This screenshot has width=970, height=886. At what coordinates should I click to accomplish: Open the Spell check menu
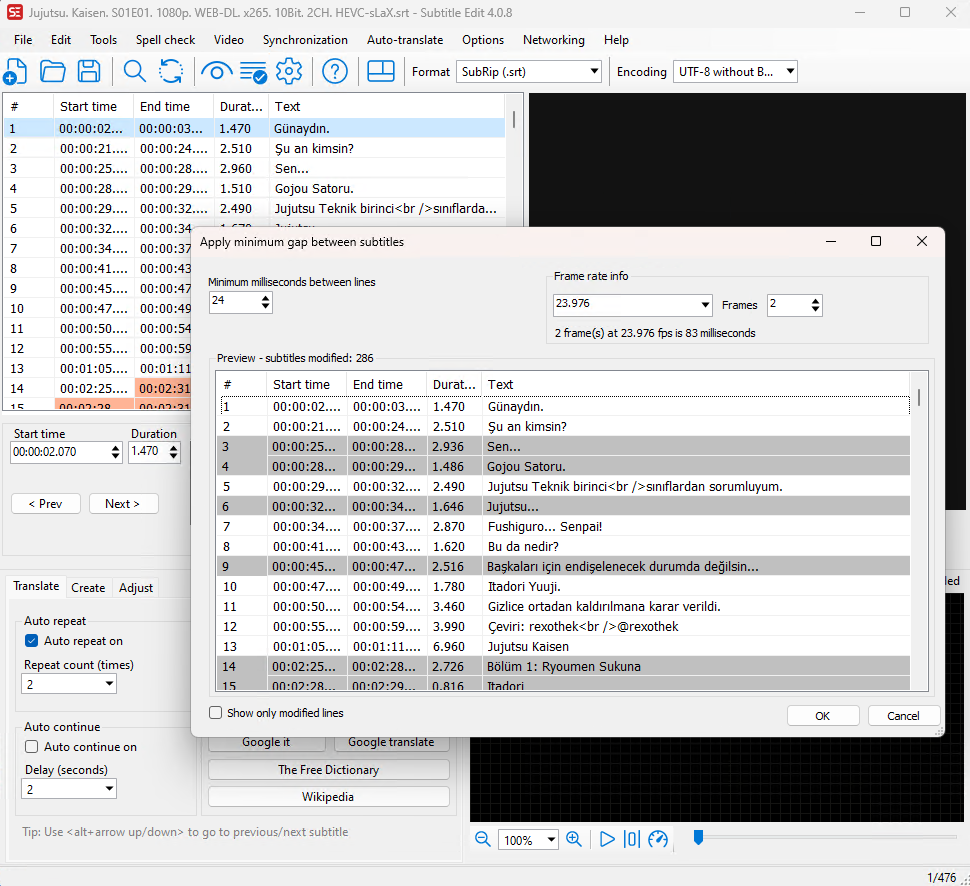[165, 40]
